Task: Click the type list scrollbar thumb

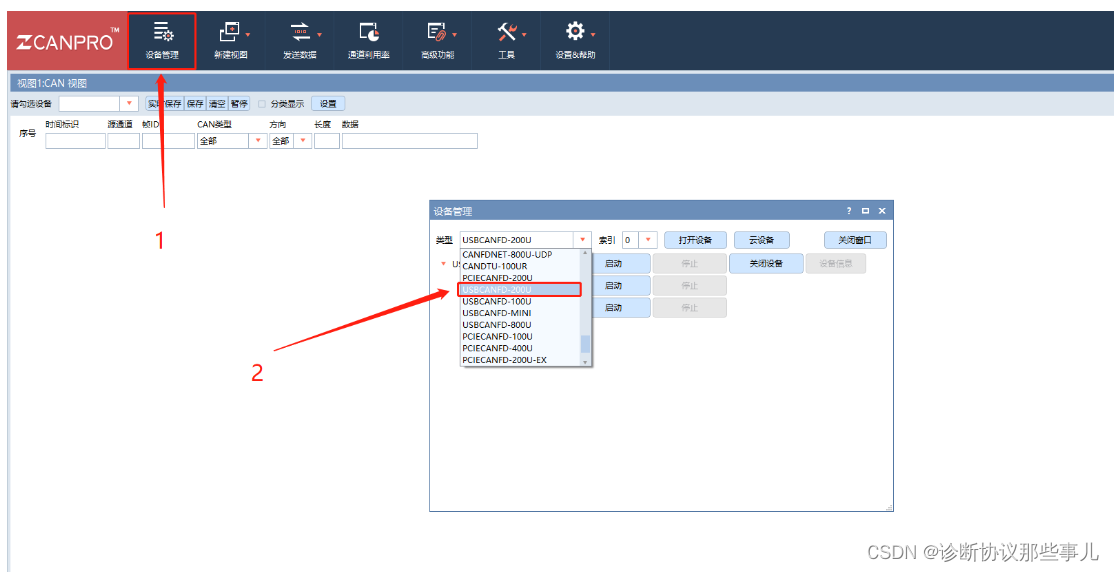Action: point(585,344)
